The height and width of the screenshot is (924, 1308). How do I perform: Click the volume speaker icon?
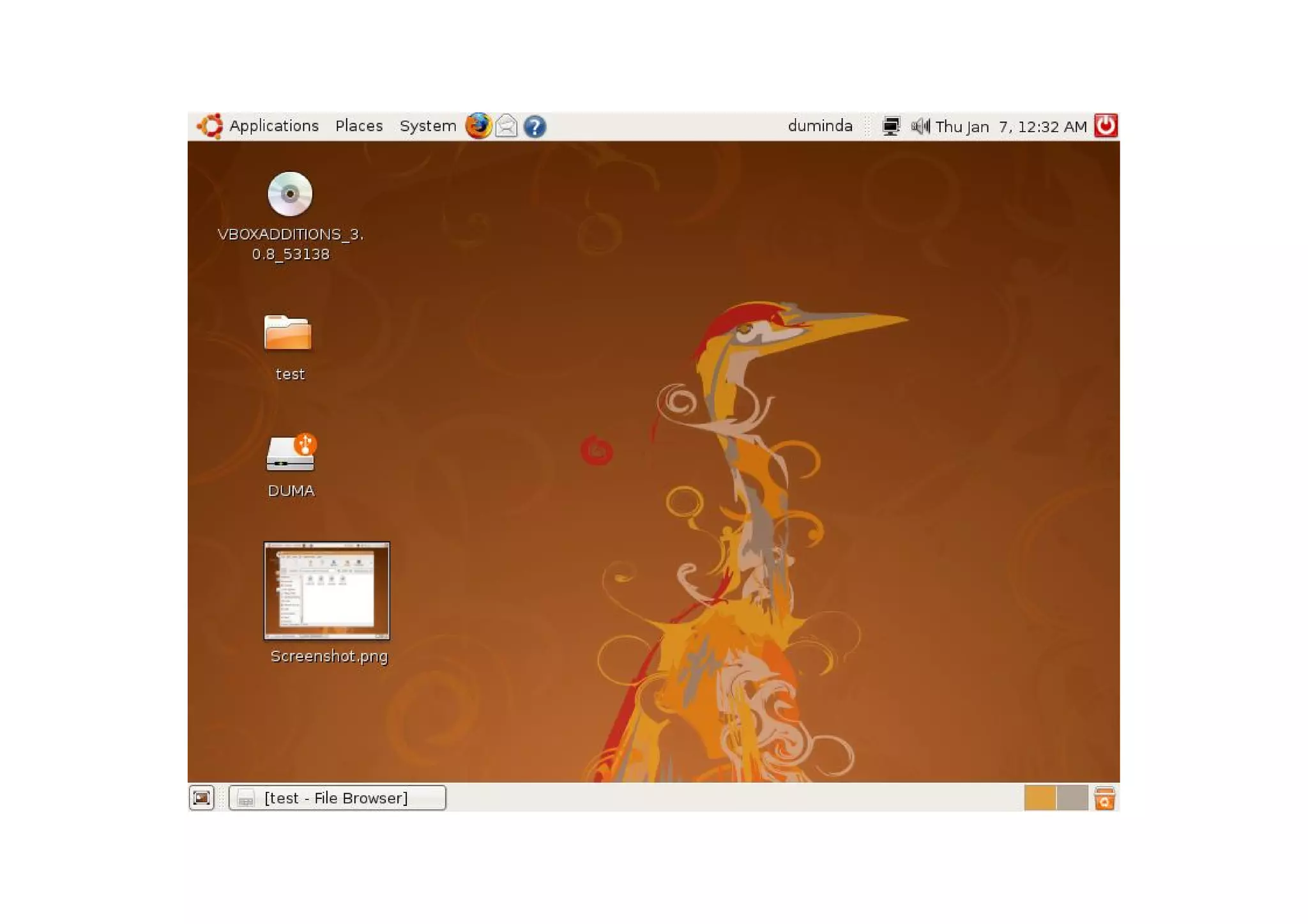tap(920, 126)
